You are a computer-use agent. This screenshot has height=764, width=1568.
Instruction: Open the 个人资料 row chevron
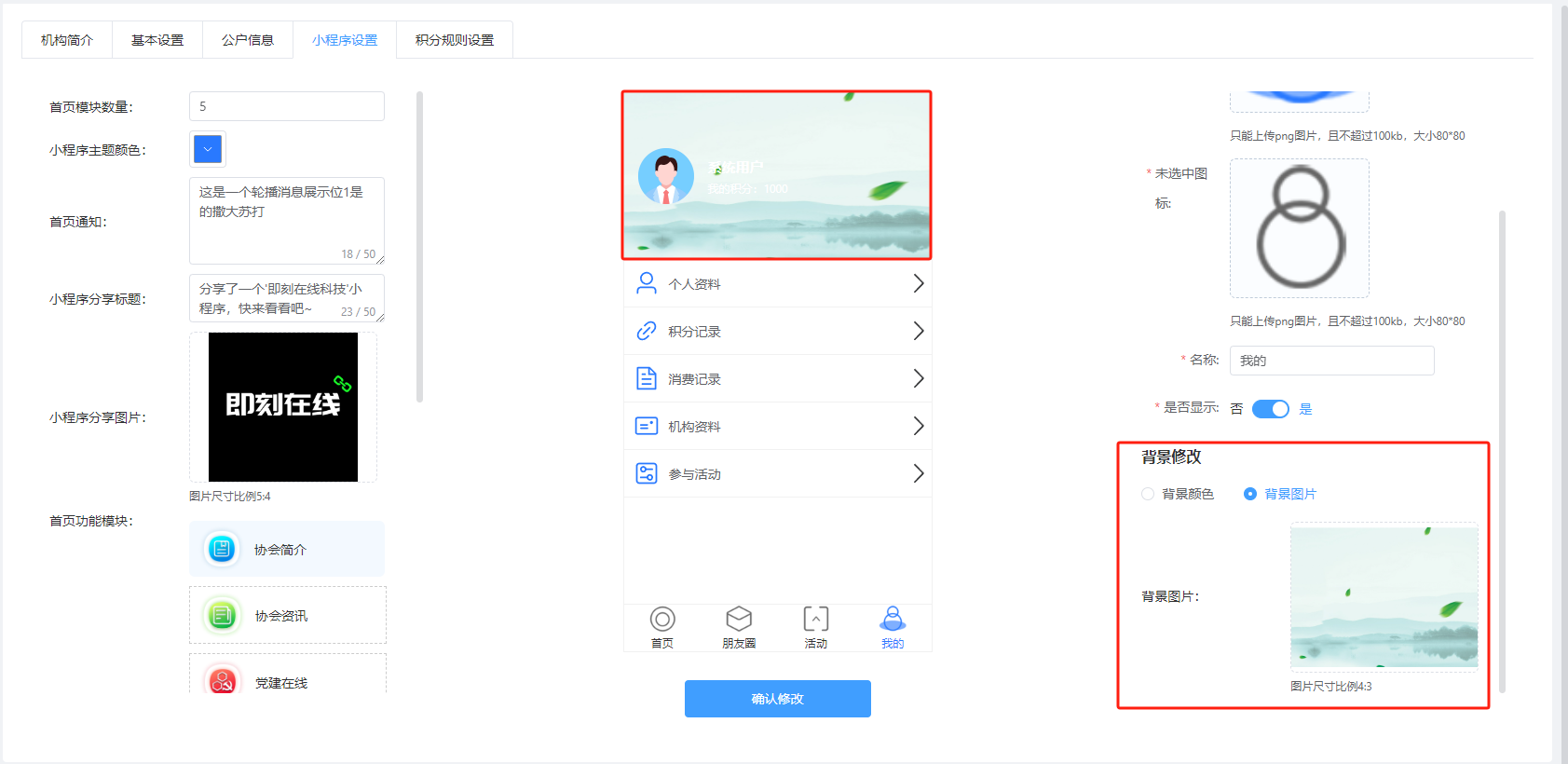pos(918,284)
